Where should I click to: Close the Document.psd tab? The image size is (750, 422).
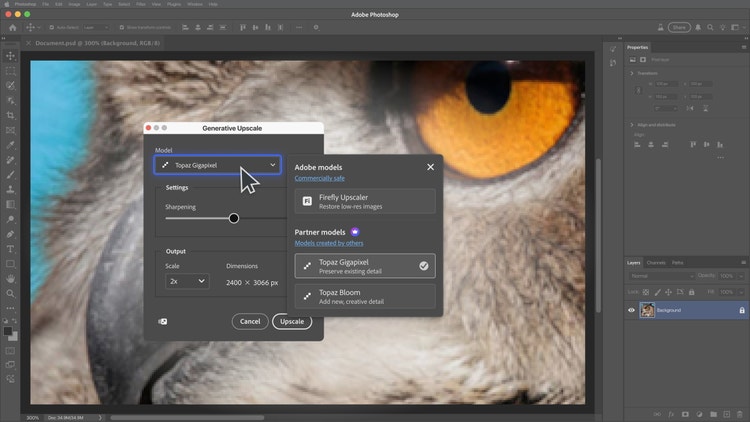(x=29, y=43)
